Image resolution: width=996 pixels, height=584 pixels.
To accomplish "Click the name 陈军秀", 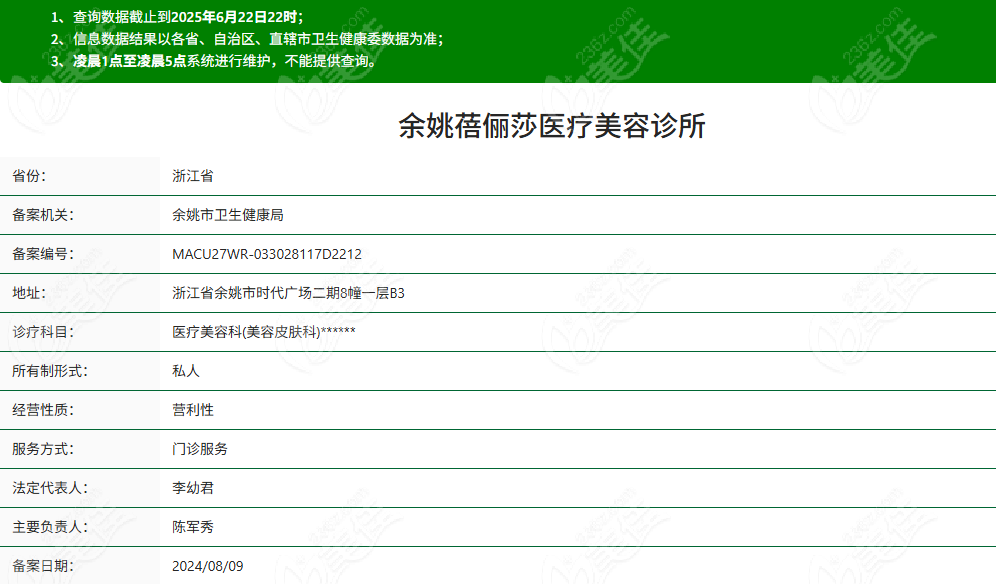I will pos(192,527).
